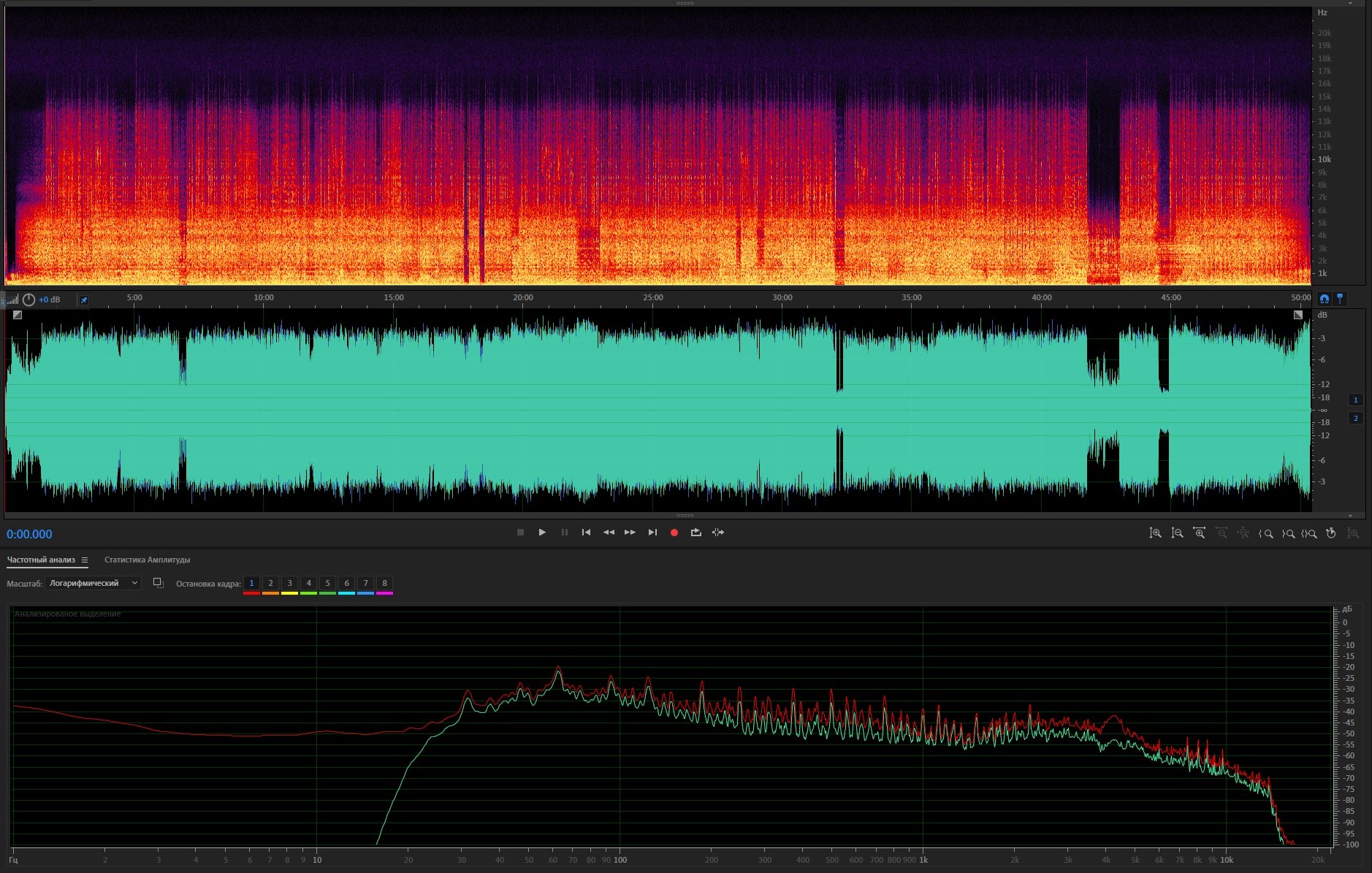
Task: Click the Loop Playback icon
Action: pos(695,533)
